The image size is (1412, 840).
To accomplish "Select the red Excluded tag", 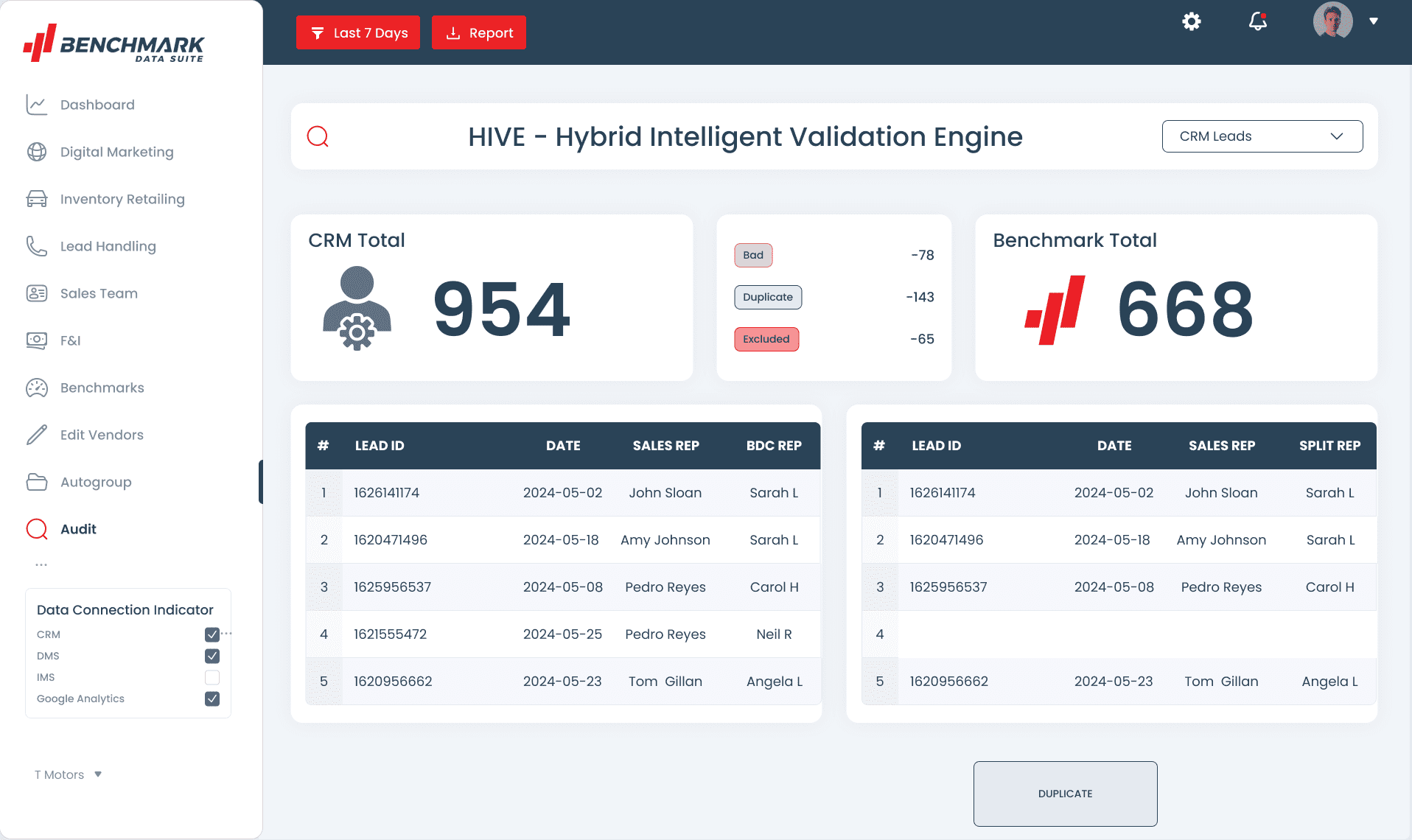I will [x=766, y=339].
